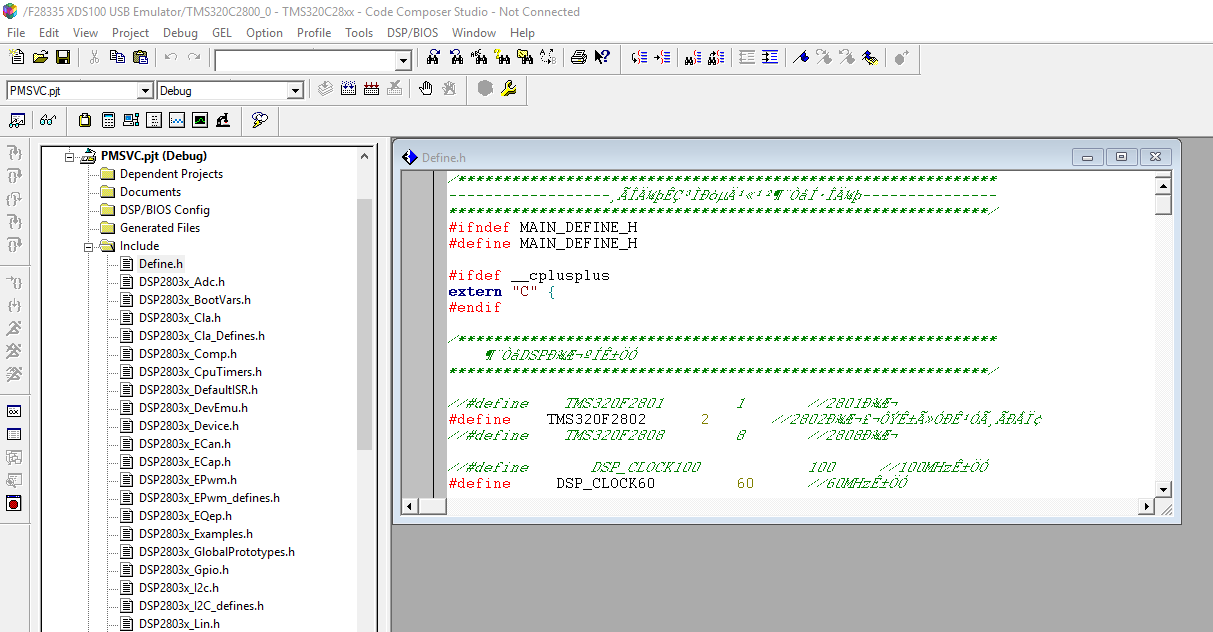Click the eyeglasses watch window icon
Image resolution: width=1213 pixels, height=632 pixels.
pos(47,121)
